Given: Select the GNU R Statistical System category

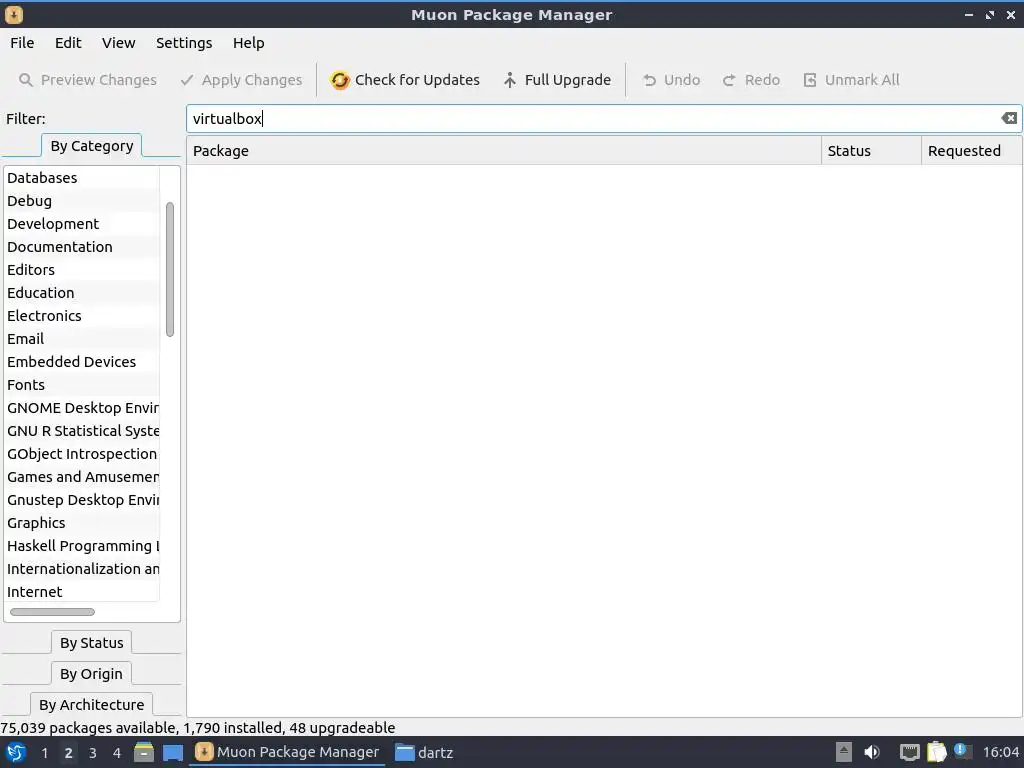Looking at the screenshot, I should pyautogui.click(x=82, y=431).
